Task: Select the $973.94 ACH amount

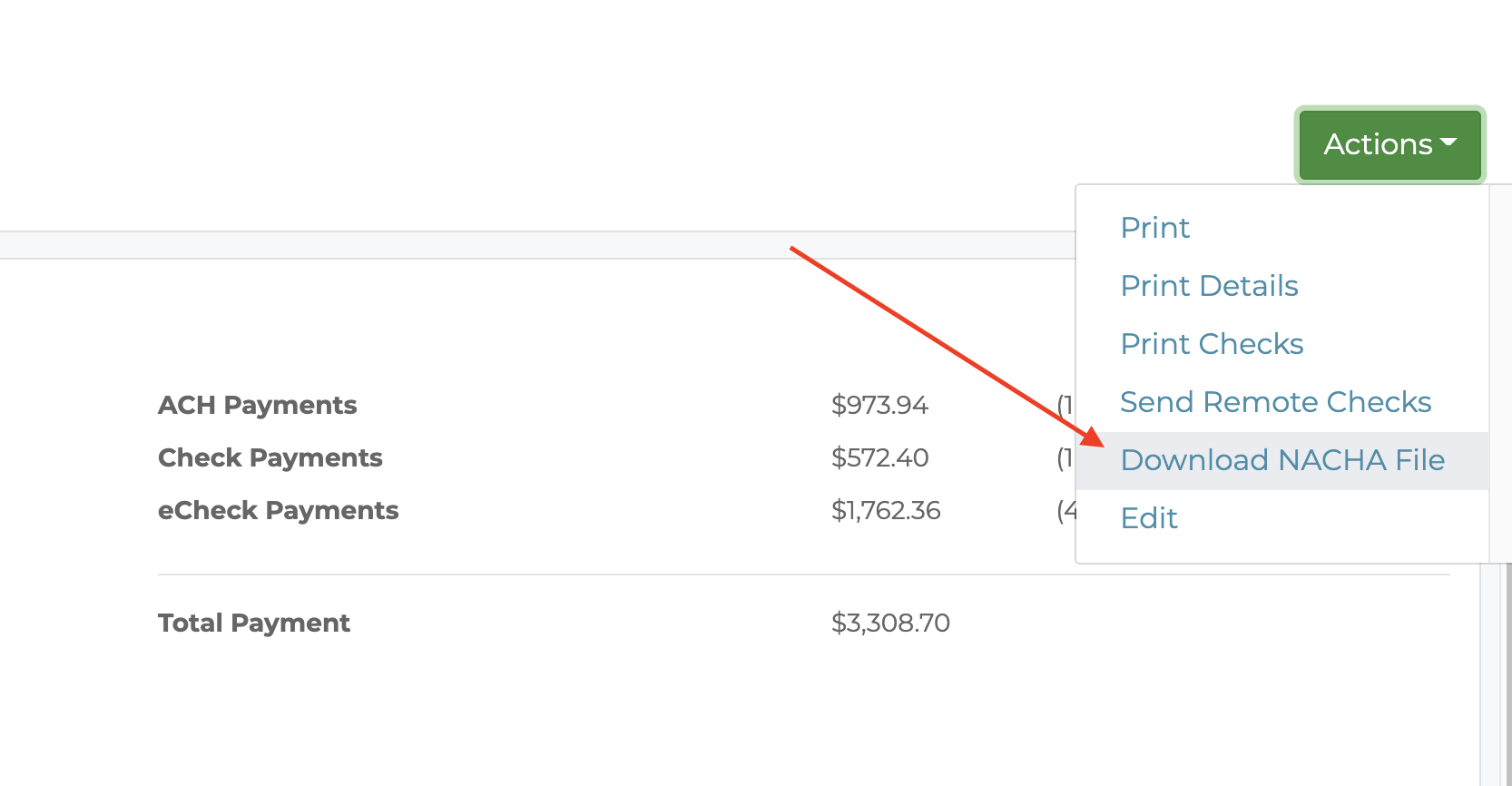Action: pyautogui.click(x=879, y=405)
